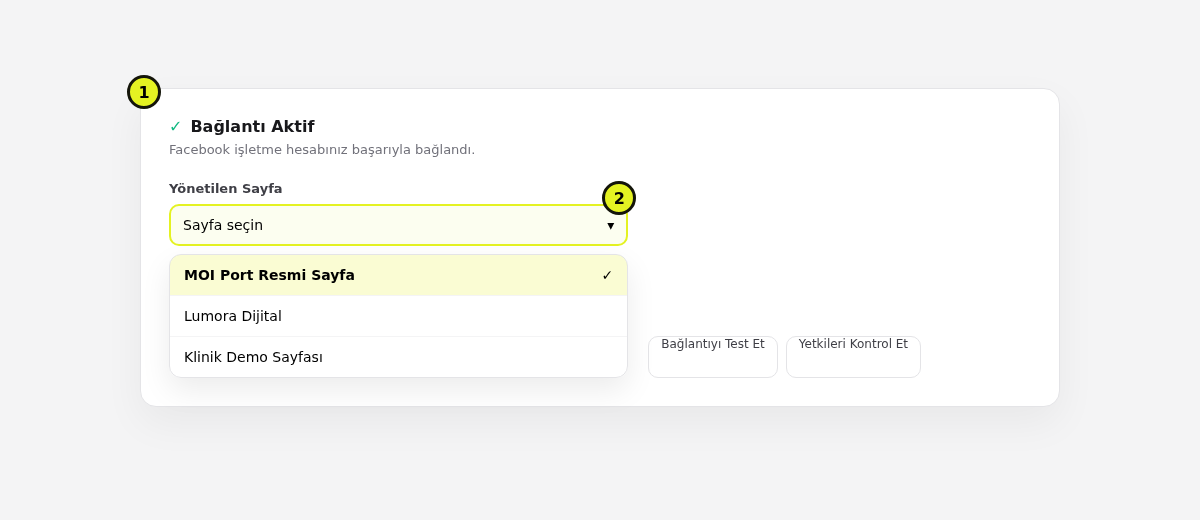1200x520 pixels.
Task: Click the green checkmark beside Bağlantı Aktif
Action: click(175, 126)
